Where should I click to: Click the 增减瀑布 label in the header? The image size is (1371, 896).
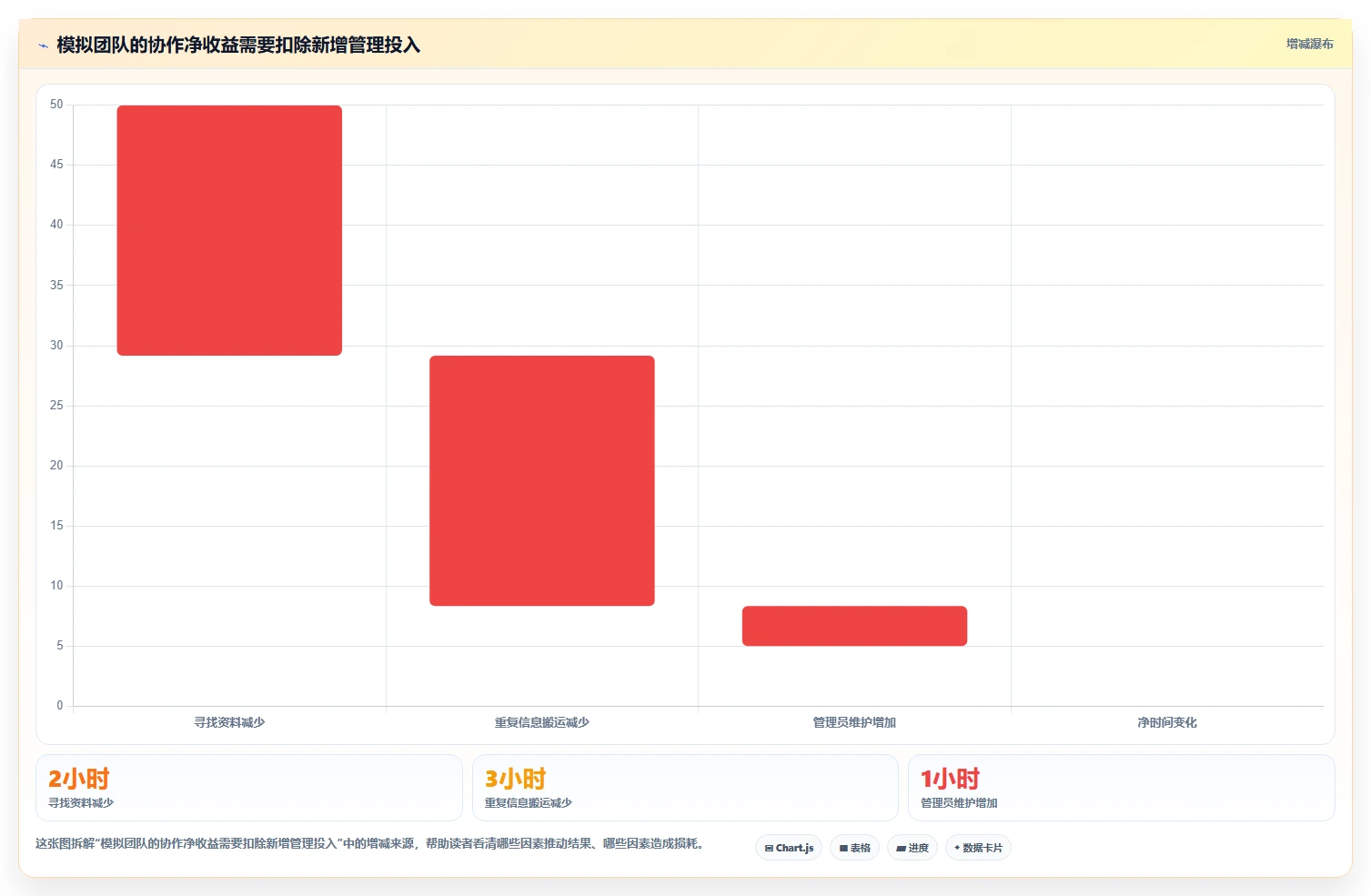pos(1309,44)
